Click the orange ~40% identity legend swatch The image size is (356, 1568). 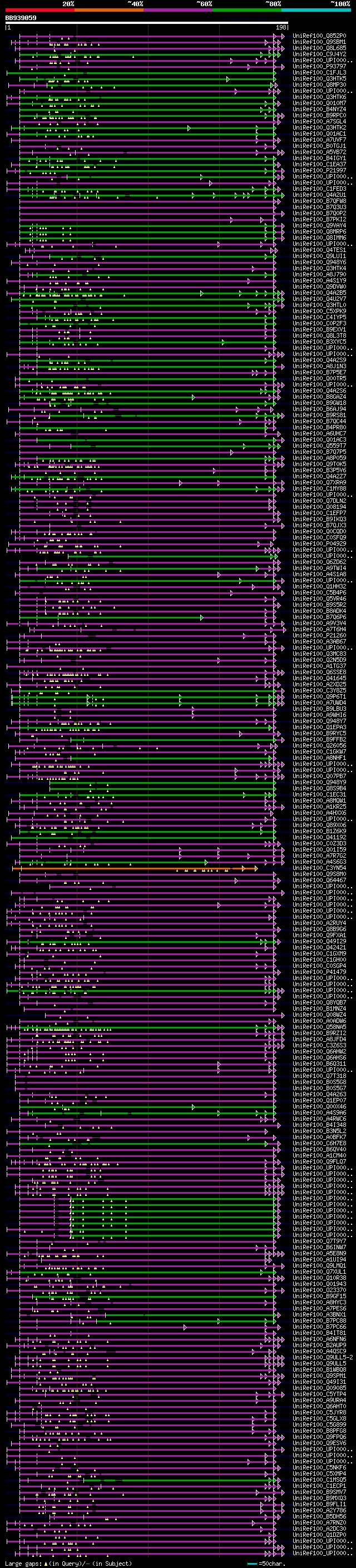109,10
